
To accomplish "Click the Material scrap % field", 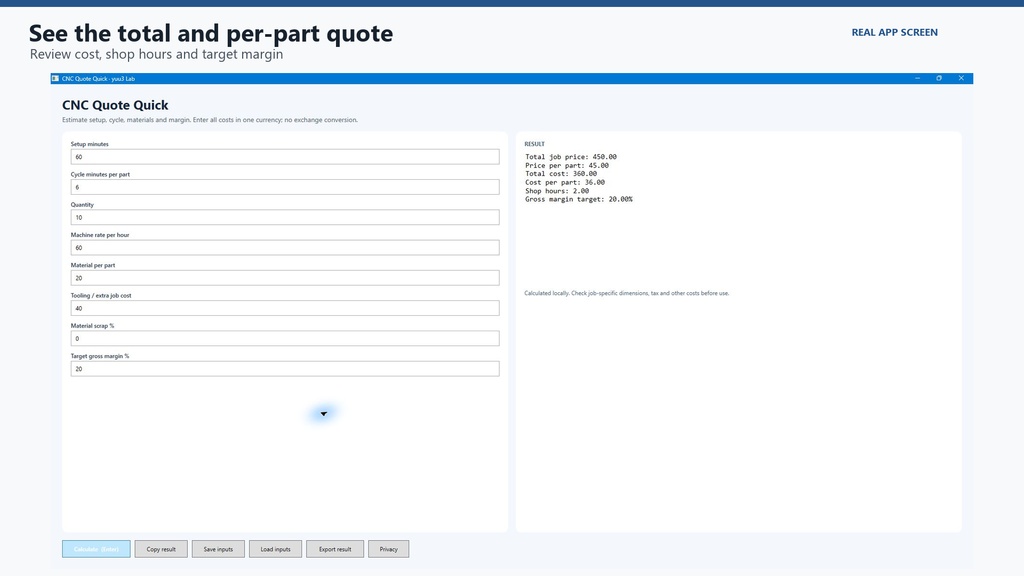I will (285, 338).
